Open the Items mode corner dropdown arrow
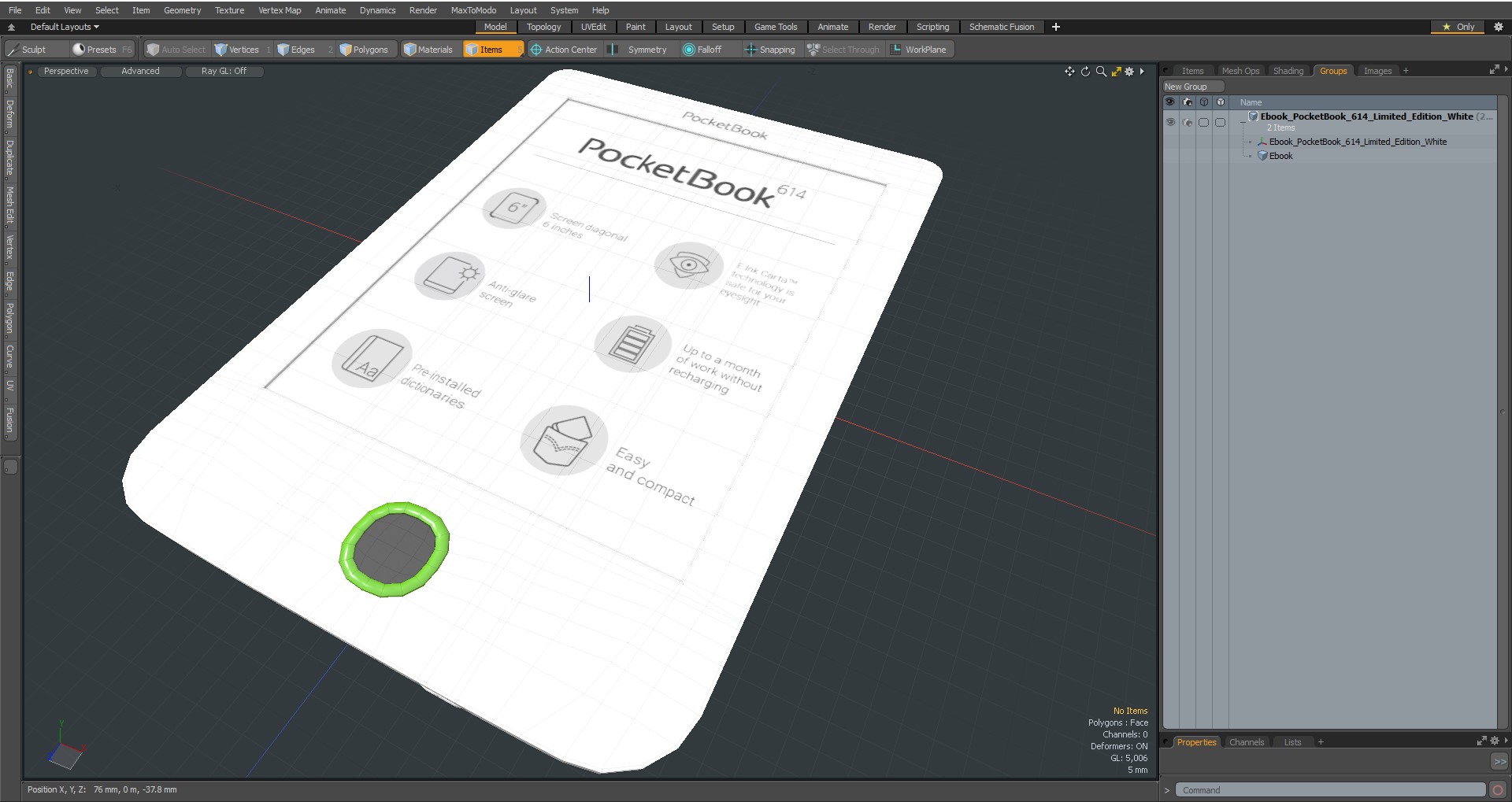 (x=520, y=54)
